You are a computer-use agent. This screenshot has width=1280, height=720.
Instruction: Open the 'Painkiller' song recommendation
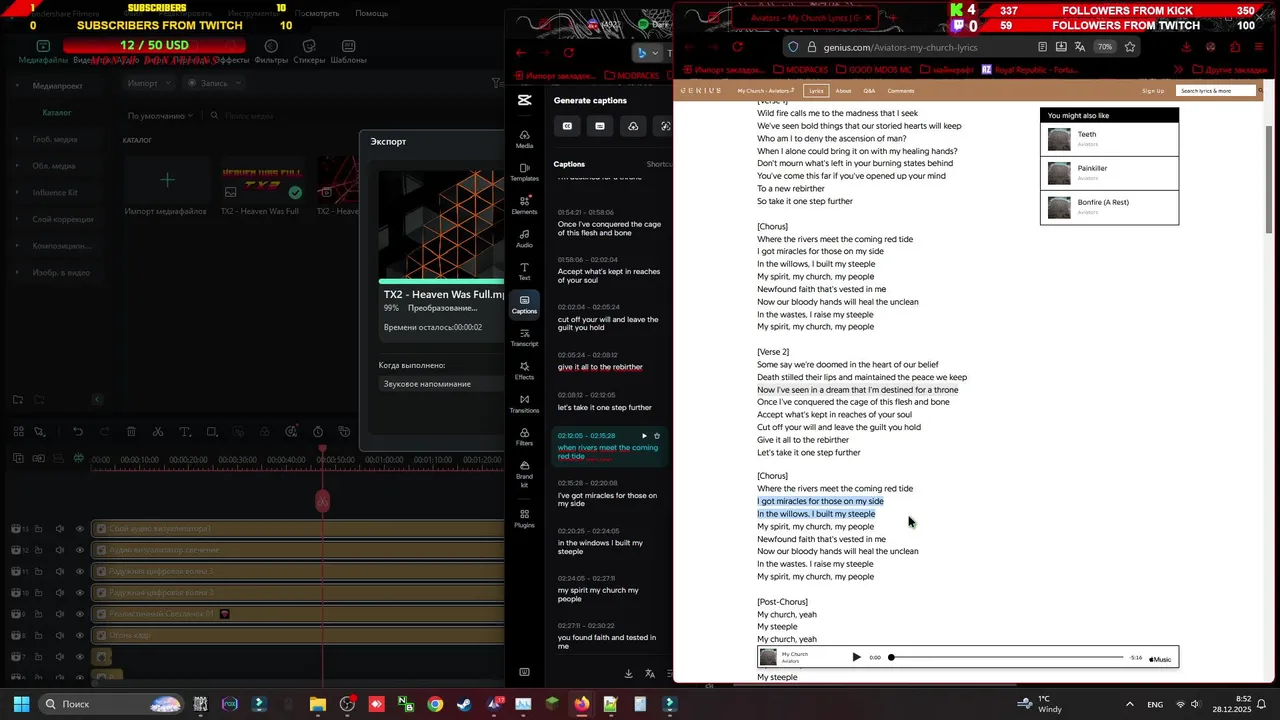[1109, 173]
